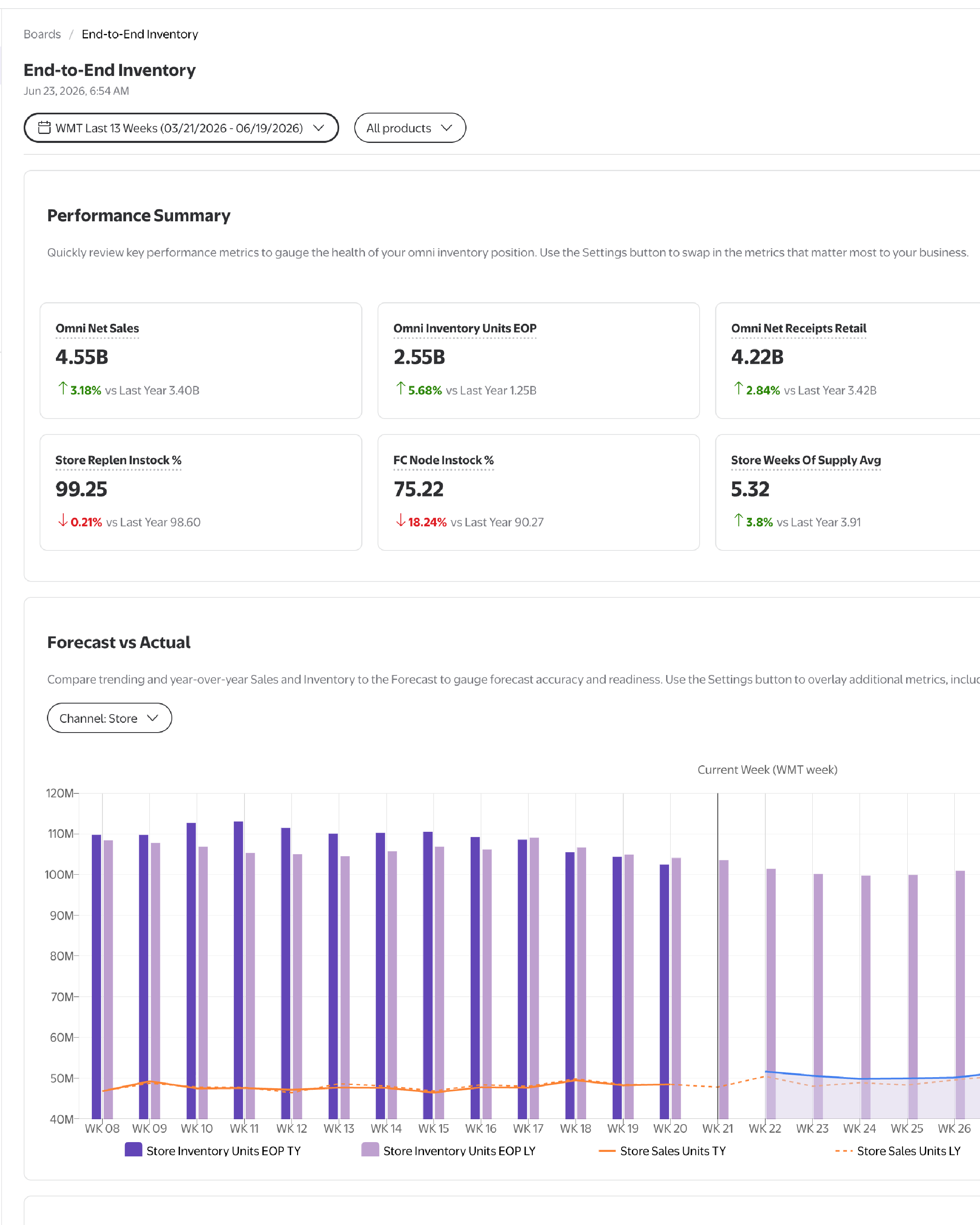980x1225 pixels.
Task: Toggle Store Sales Units TY legend line
Action: tap(662, 1151)
